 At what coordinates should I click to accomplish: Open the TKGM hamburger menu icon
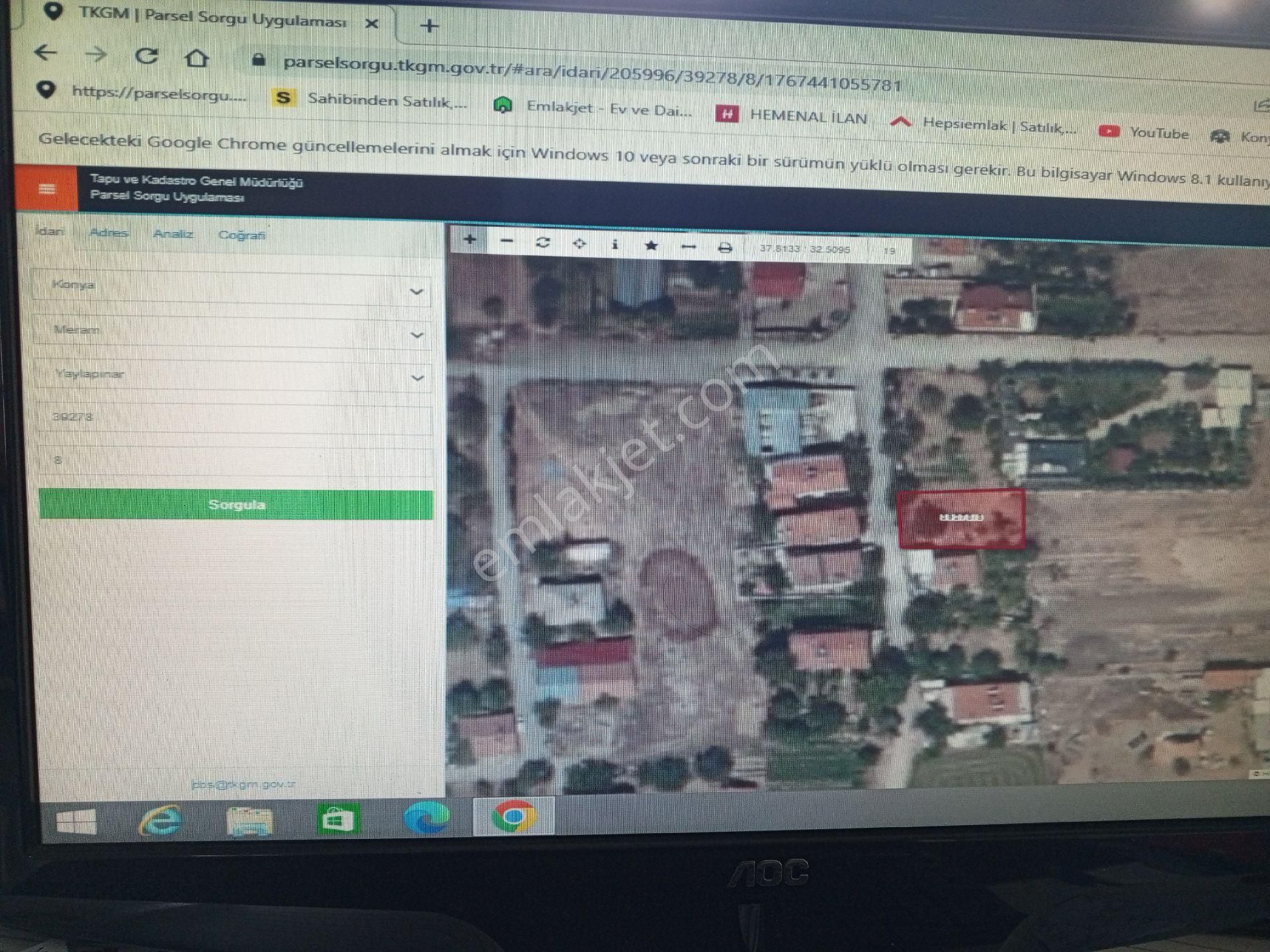point(48,187)
